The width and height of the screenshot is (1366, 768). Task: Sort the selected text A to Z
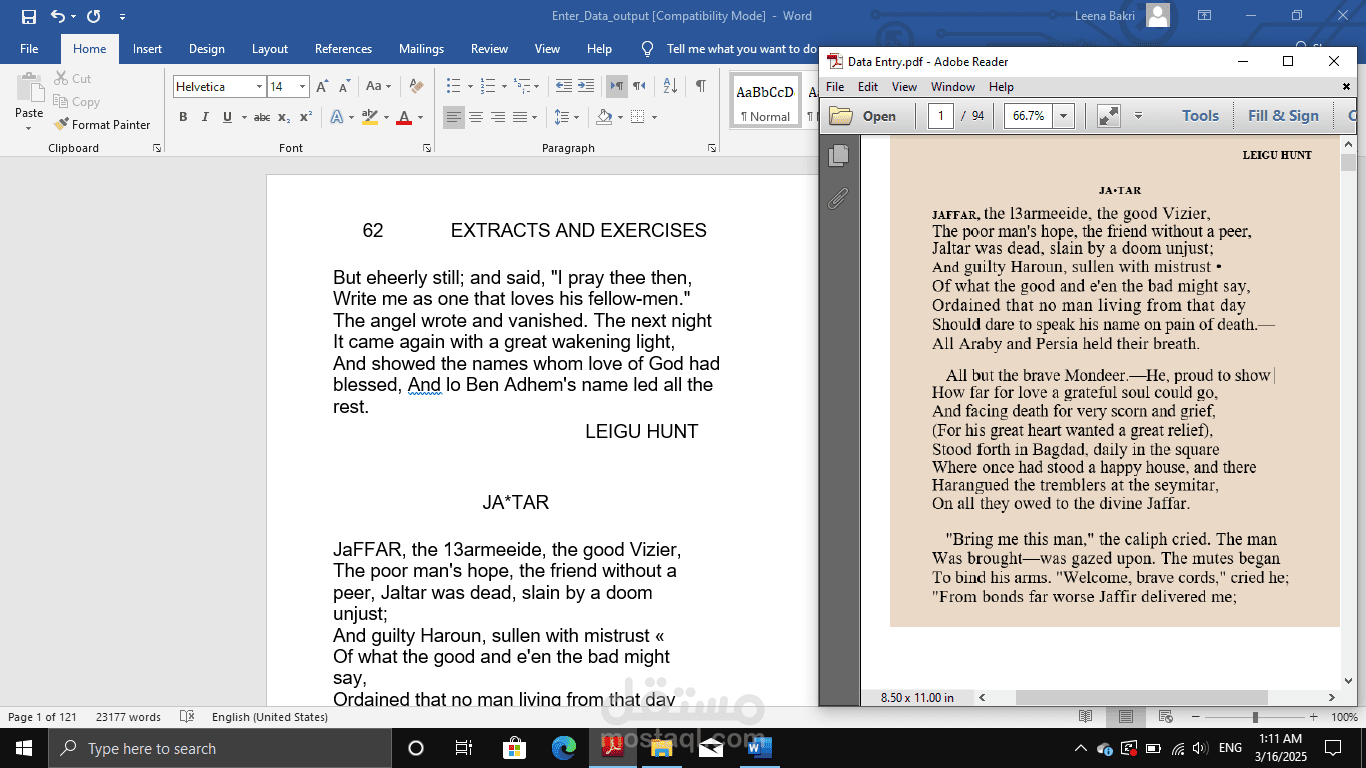(x=670, y=86)
